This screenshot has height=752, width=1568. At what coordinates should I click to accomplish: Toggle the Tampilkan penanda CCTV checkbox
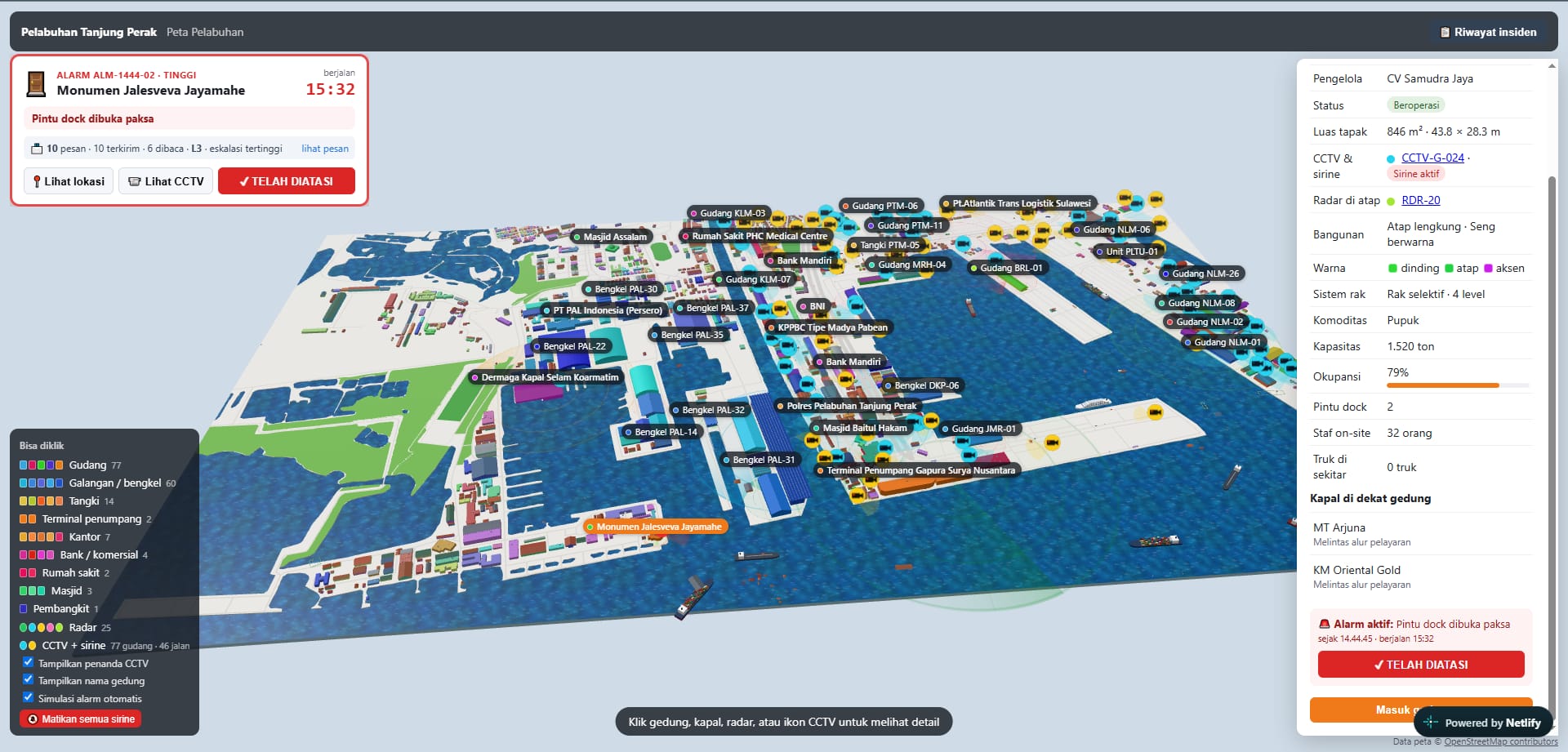coord(28,662)
